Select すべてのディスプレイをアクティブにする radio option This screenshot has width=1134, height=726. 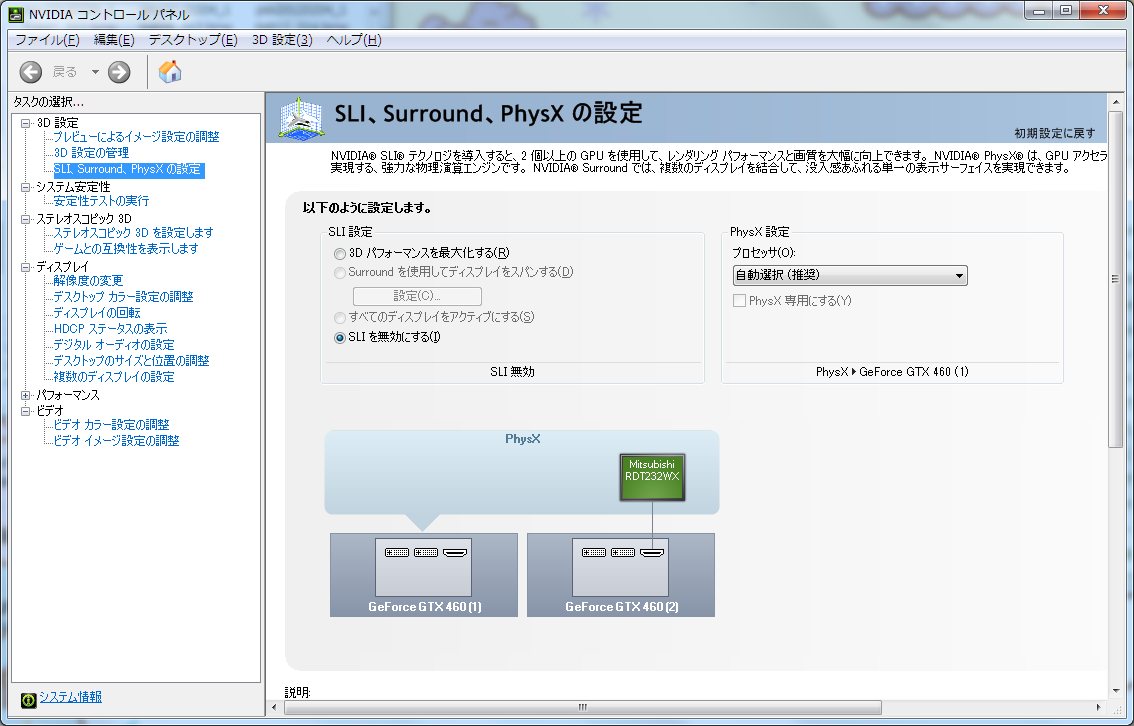tap(340, 317)
